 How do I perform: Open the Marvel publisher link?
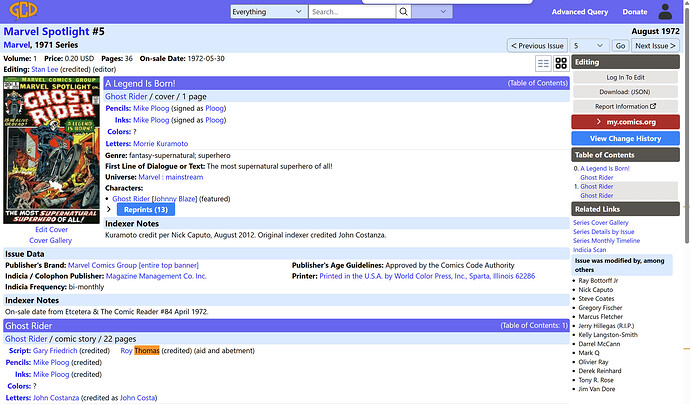[x=17, y=45]
